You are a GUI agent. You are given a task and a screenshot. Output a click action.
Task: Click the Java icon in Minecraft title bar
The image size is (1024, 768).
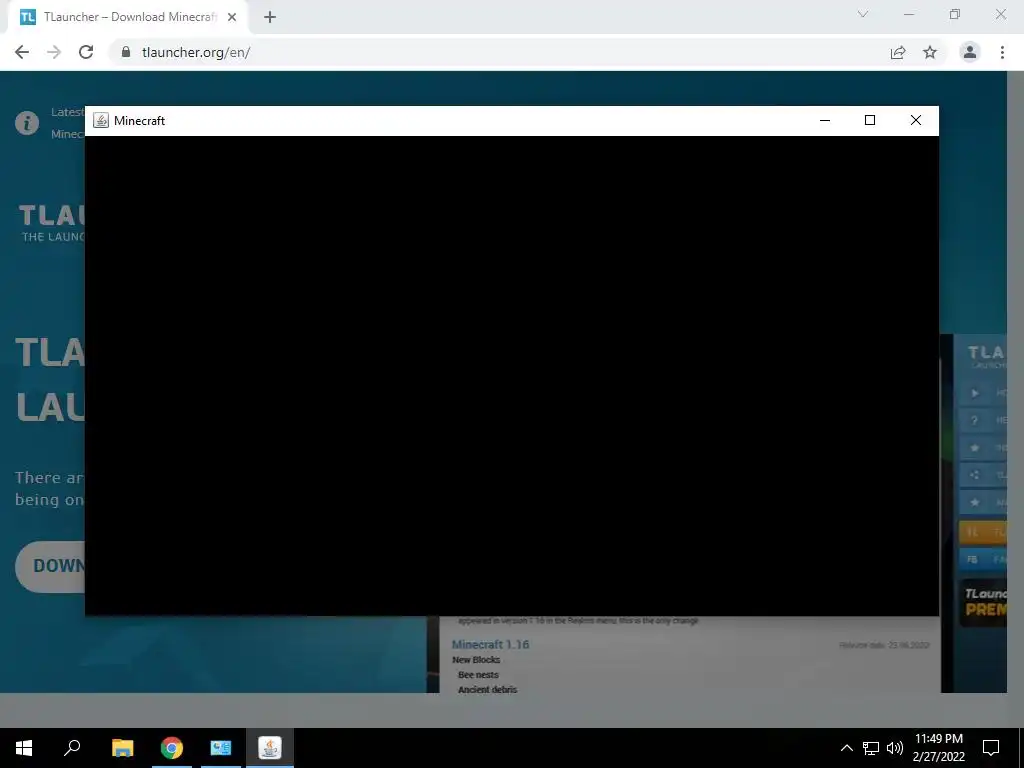click(101, 120)
